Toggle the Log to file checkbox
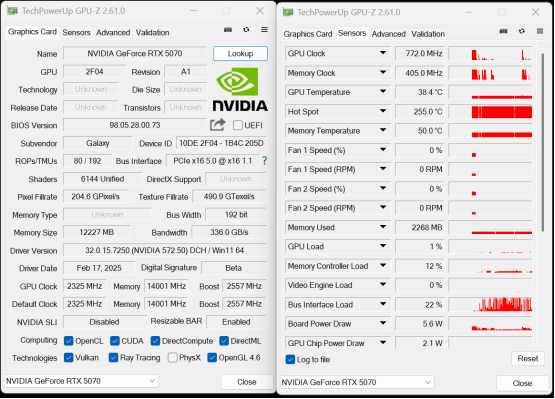 290,360
